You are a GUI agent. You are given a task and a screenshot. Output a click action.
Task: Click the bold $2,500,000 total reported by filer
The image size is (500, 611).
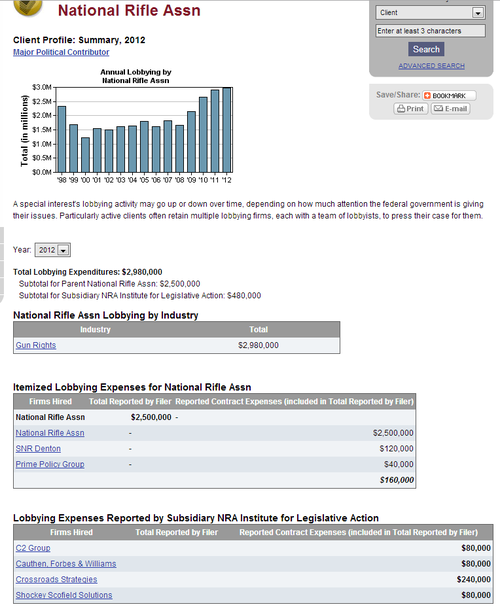click(x=151, y=417)
